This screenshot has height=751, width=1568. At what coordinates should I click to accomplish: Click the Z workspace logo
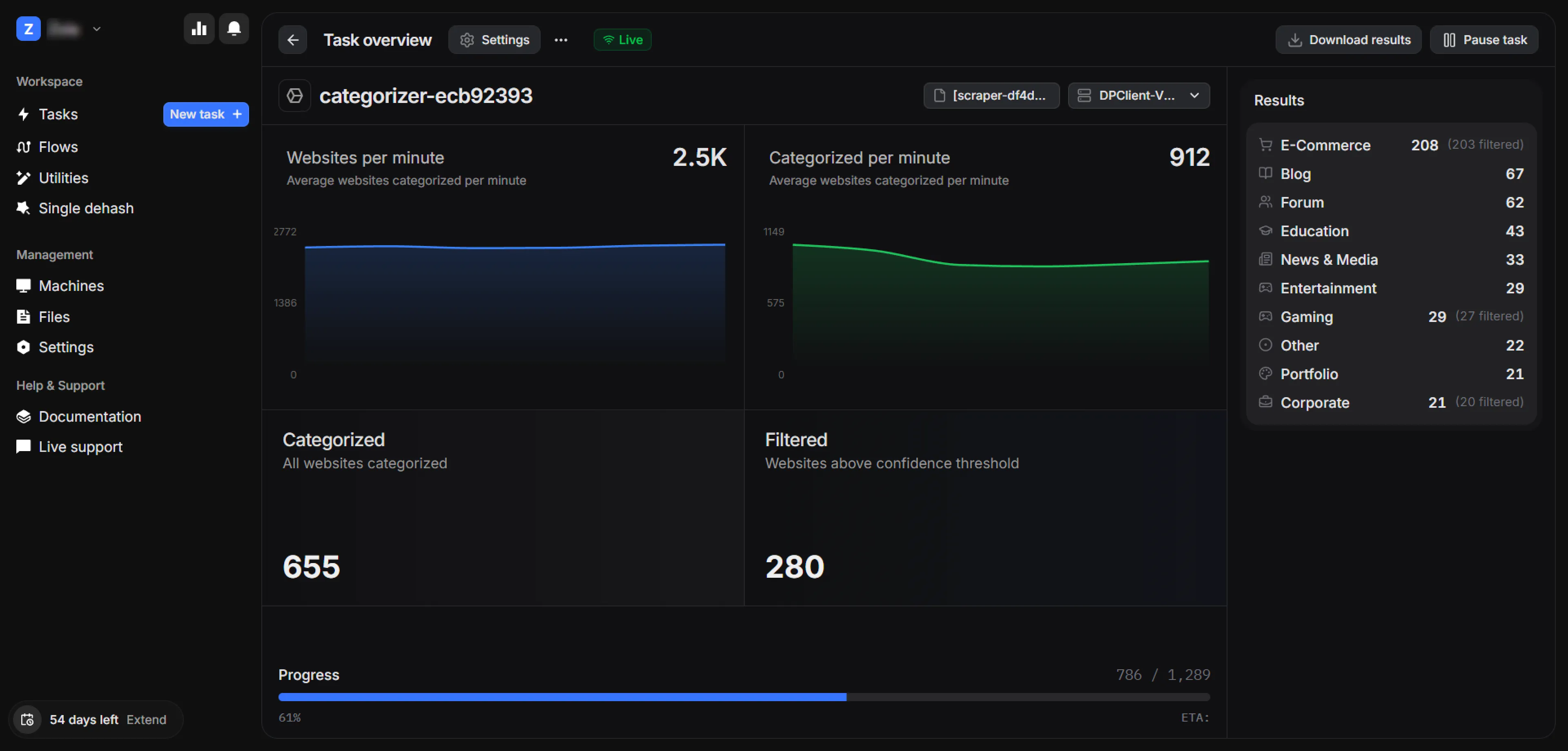tap(28, 29)
